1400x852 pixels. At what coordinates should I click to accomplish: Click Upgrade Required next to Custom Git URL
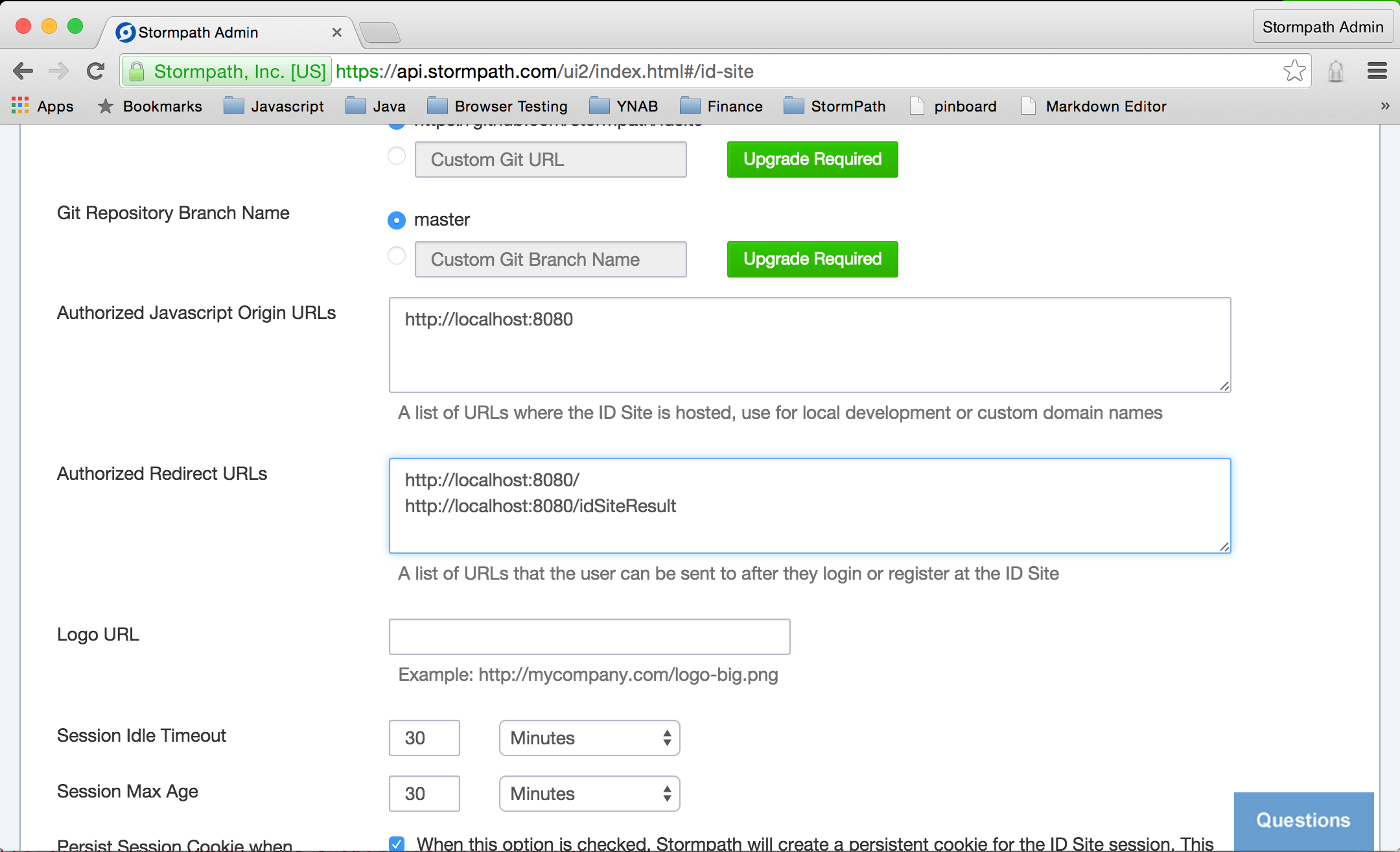point(813,160)
